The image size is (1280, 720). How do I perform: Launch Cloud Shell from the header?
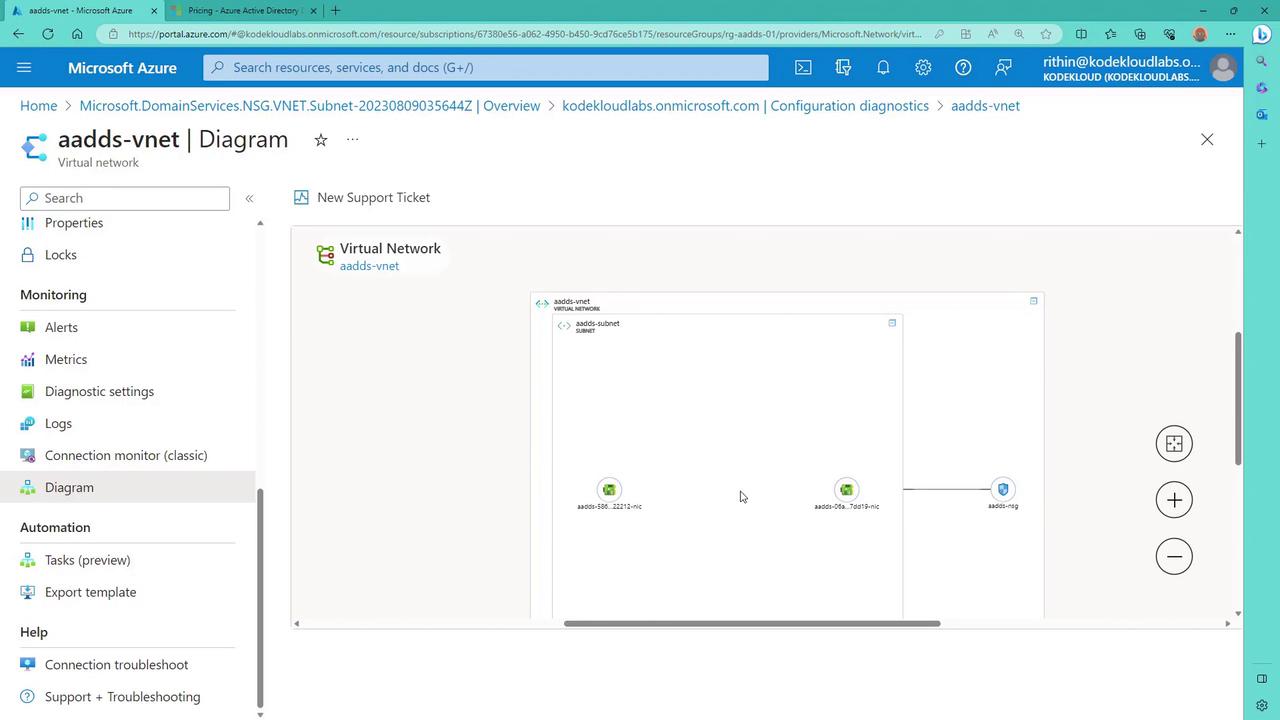[x=803, y=67]
